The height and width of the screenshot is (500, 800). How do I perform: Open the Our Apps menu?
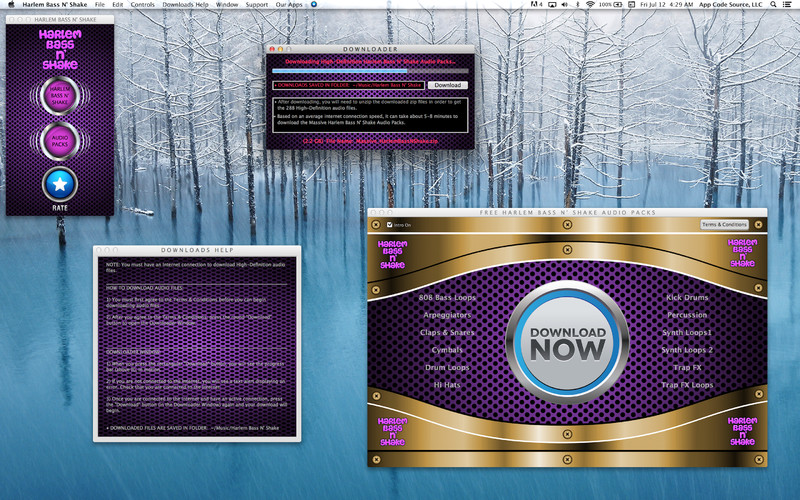click(x=289, y=5)
